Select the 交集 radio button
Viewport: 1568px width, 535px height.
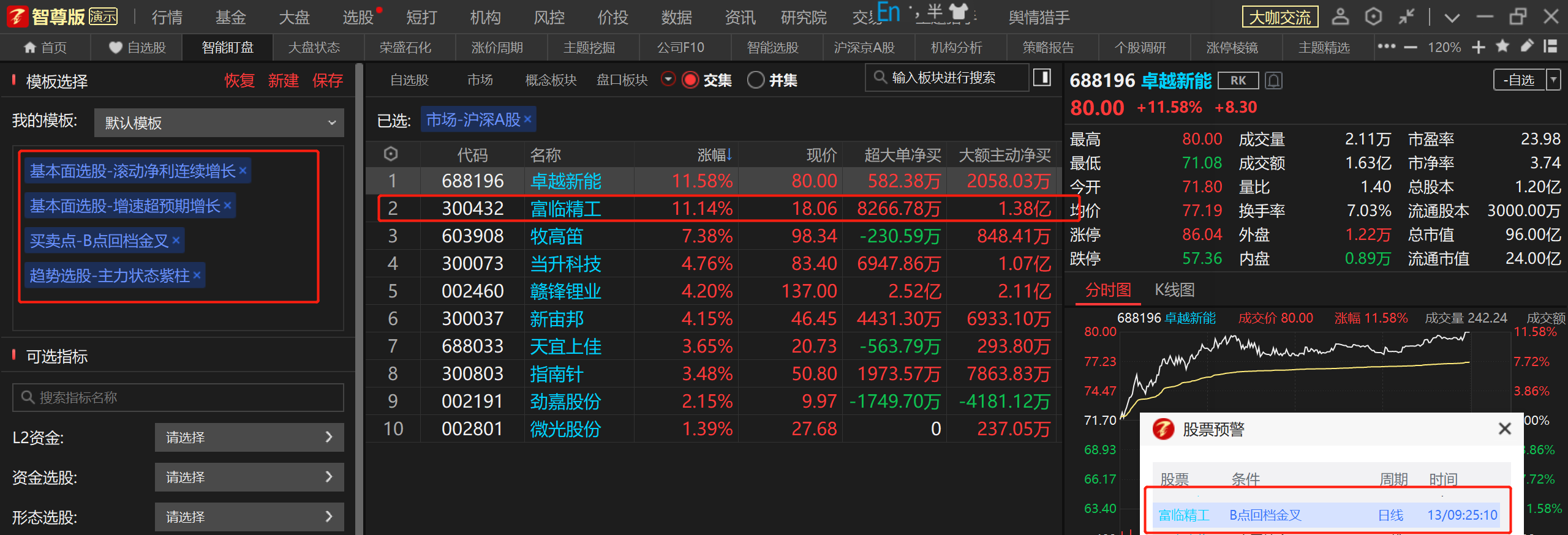click(x=690, y=80)
